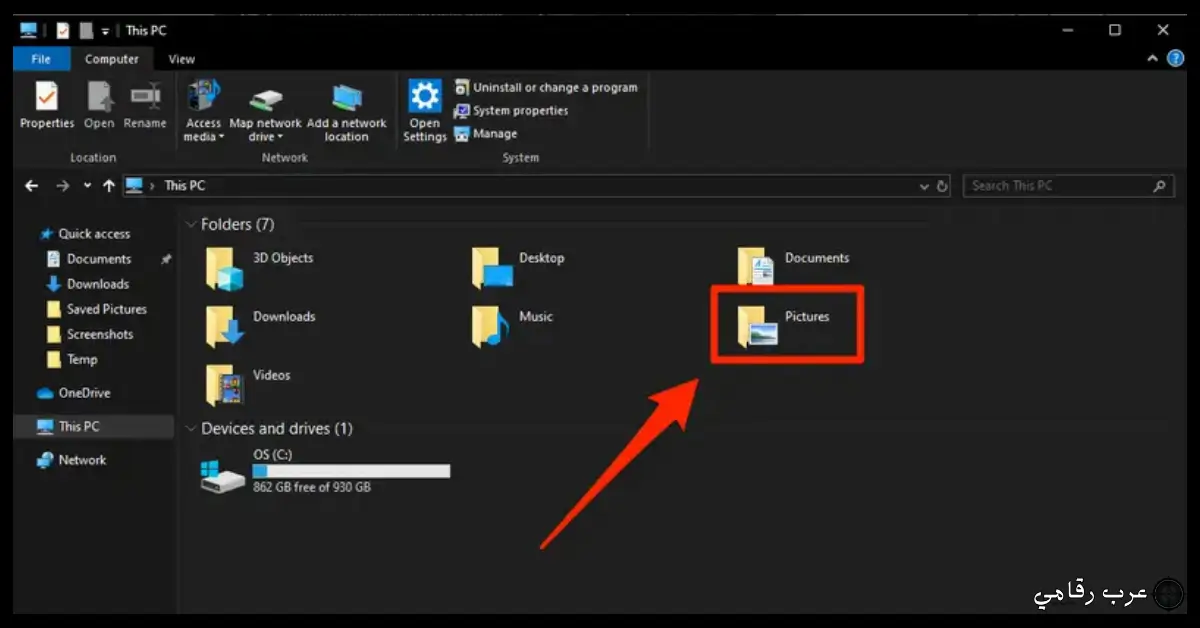
Task: Select the Music folder icon
Action: tap(491, 326)
